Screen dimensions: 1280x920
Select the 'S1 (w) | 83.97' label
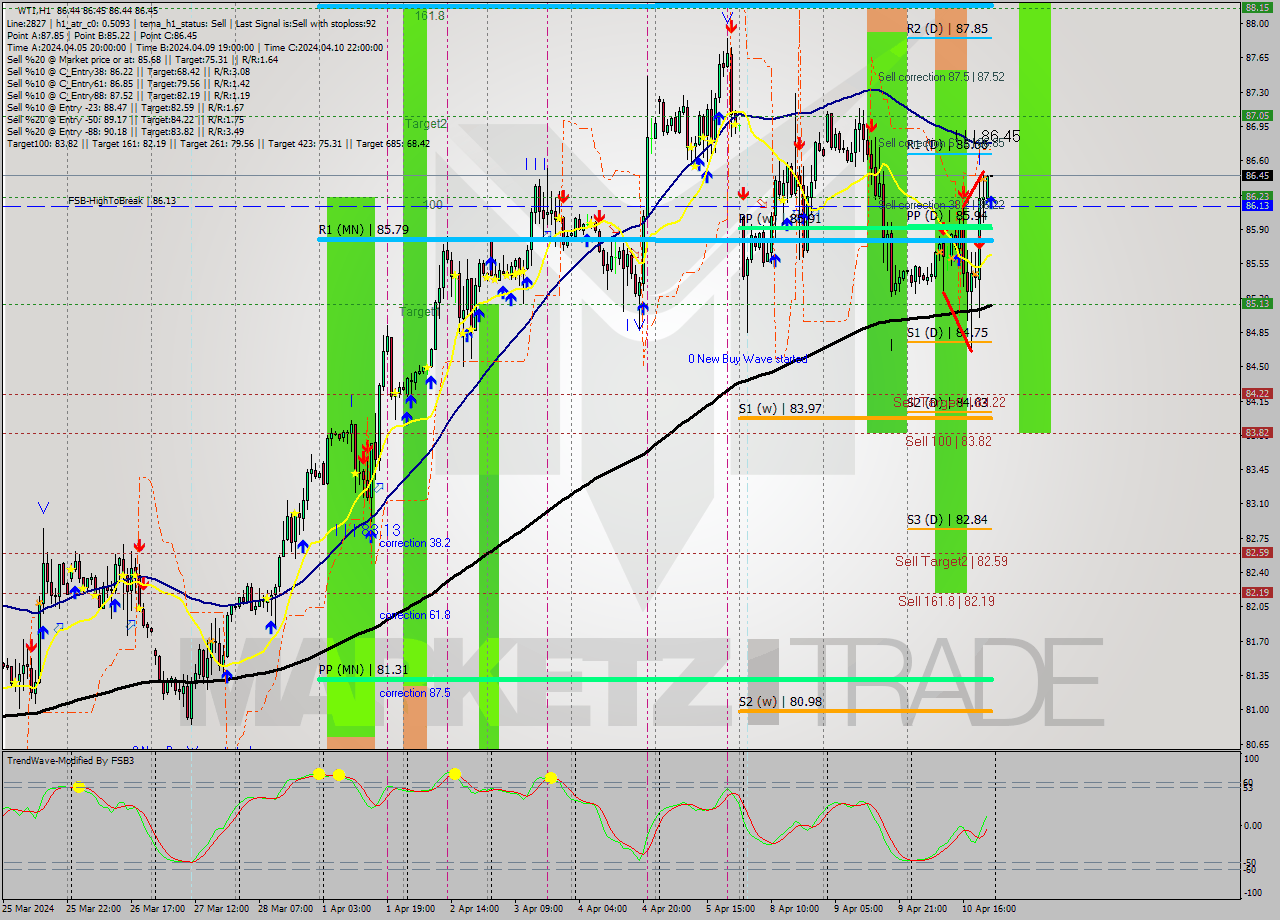pos(780,408)
